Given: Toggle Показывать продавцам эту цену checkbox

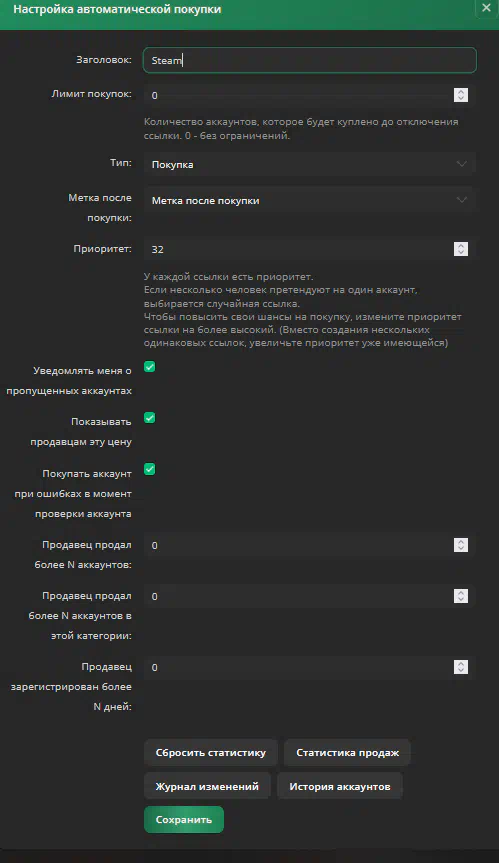Looking at the screenshot, I should (150, 418).
